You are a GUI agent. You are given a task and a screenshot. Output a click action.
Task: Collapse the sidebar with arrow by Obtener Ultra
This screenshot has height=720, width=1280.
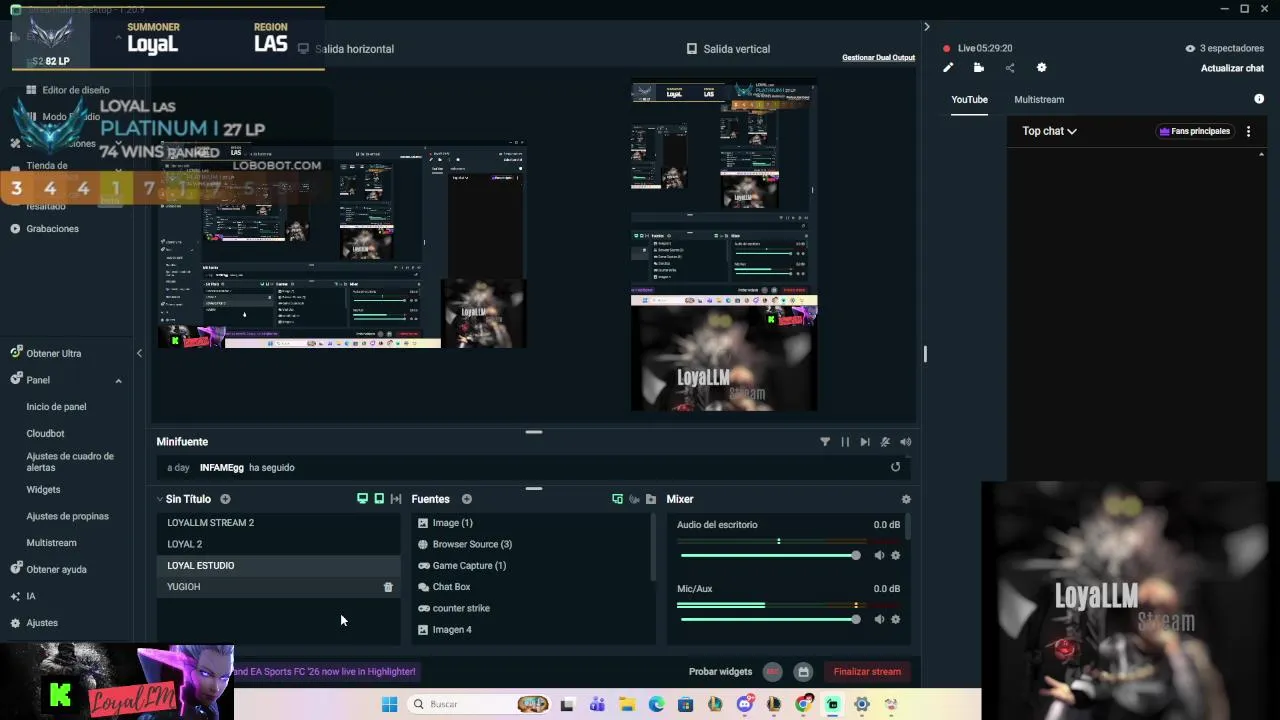[x=139, y=353]
